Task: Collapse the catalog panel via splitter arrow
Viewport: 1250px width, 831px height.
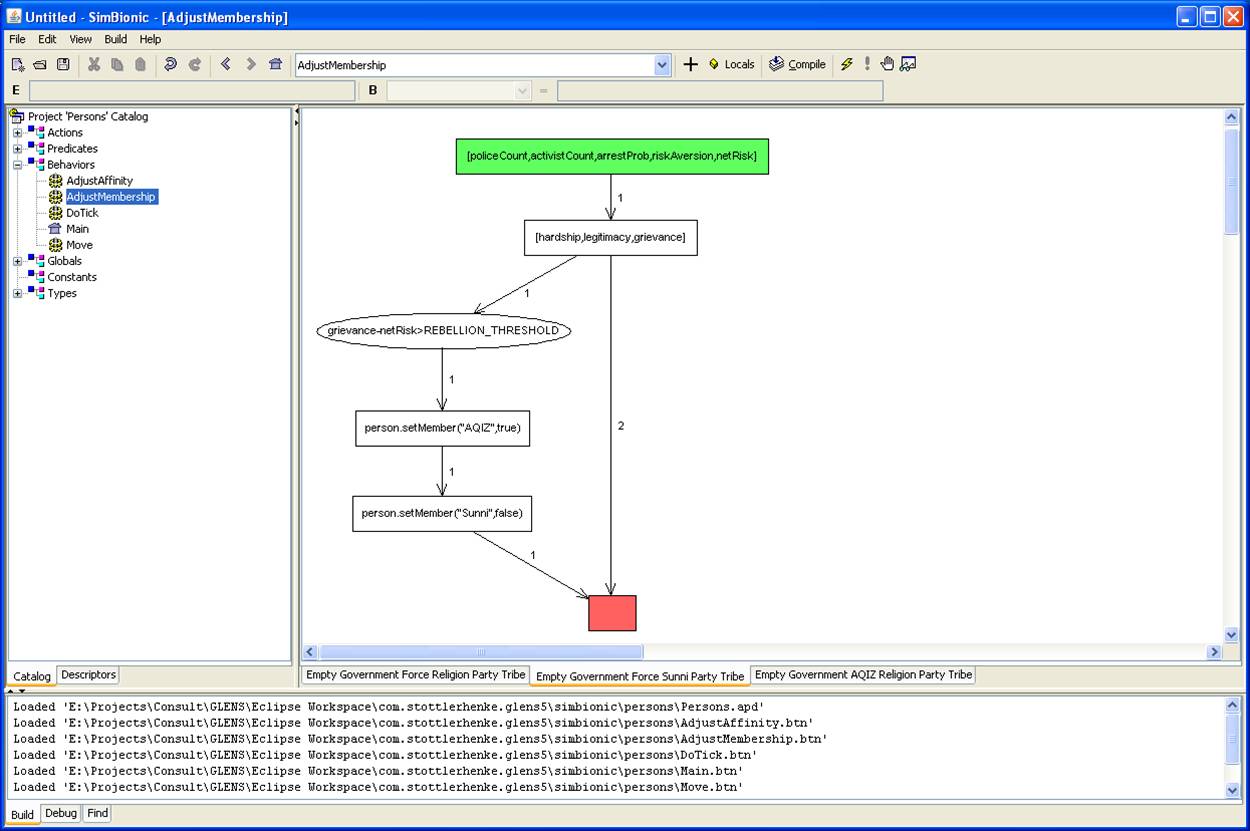Action: pos(296,112)
